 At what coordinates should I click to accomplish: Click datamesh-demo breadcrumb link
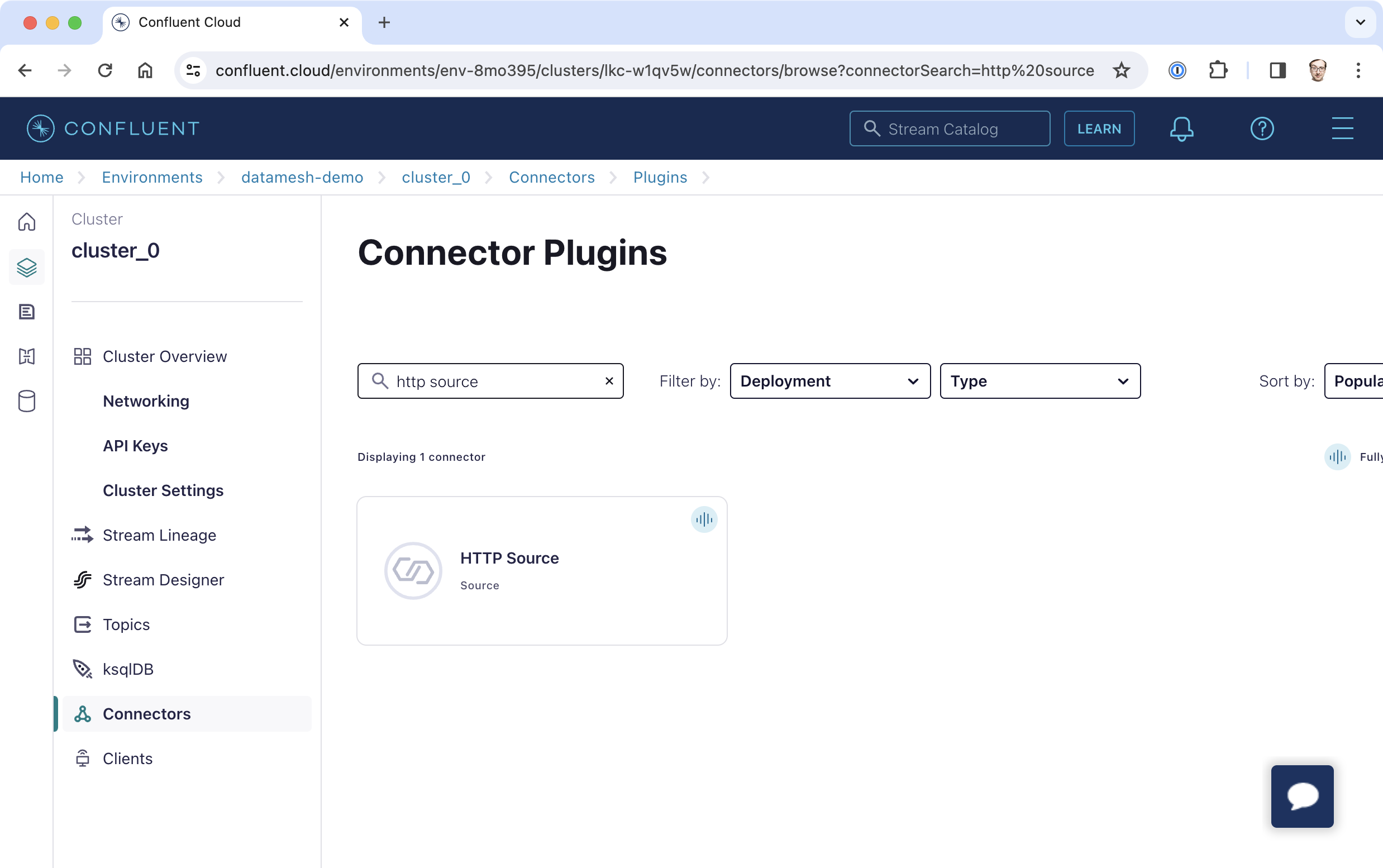click(302, 178)
